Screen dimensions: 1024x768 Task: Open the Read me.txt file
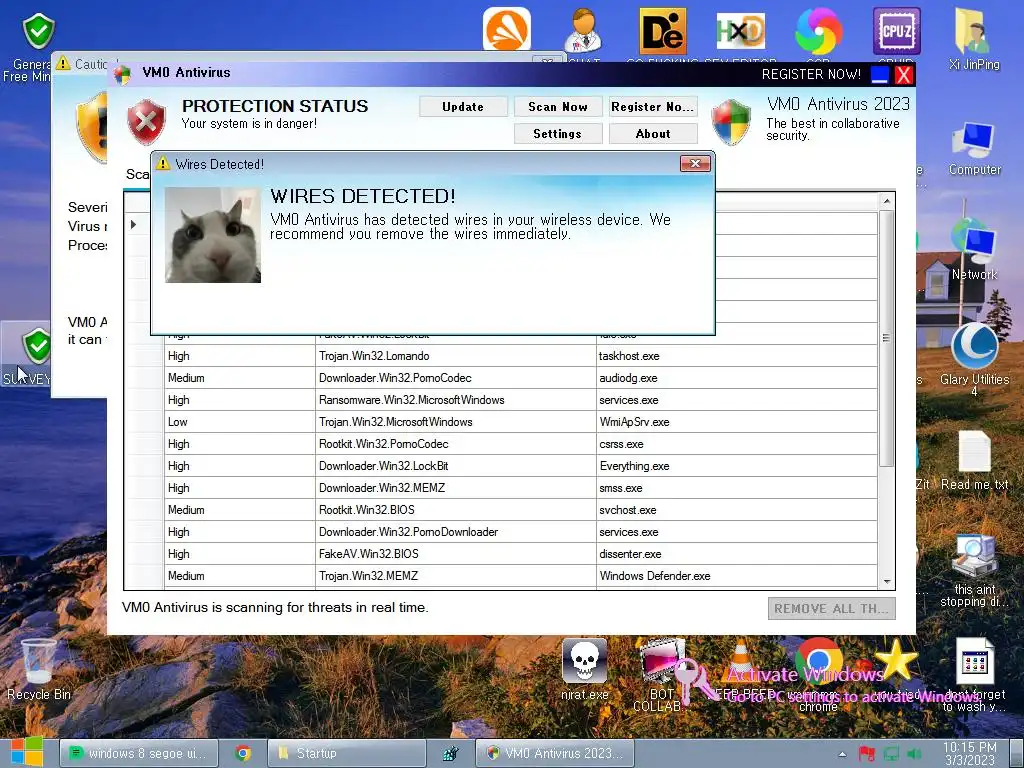974,460
